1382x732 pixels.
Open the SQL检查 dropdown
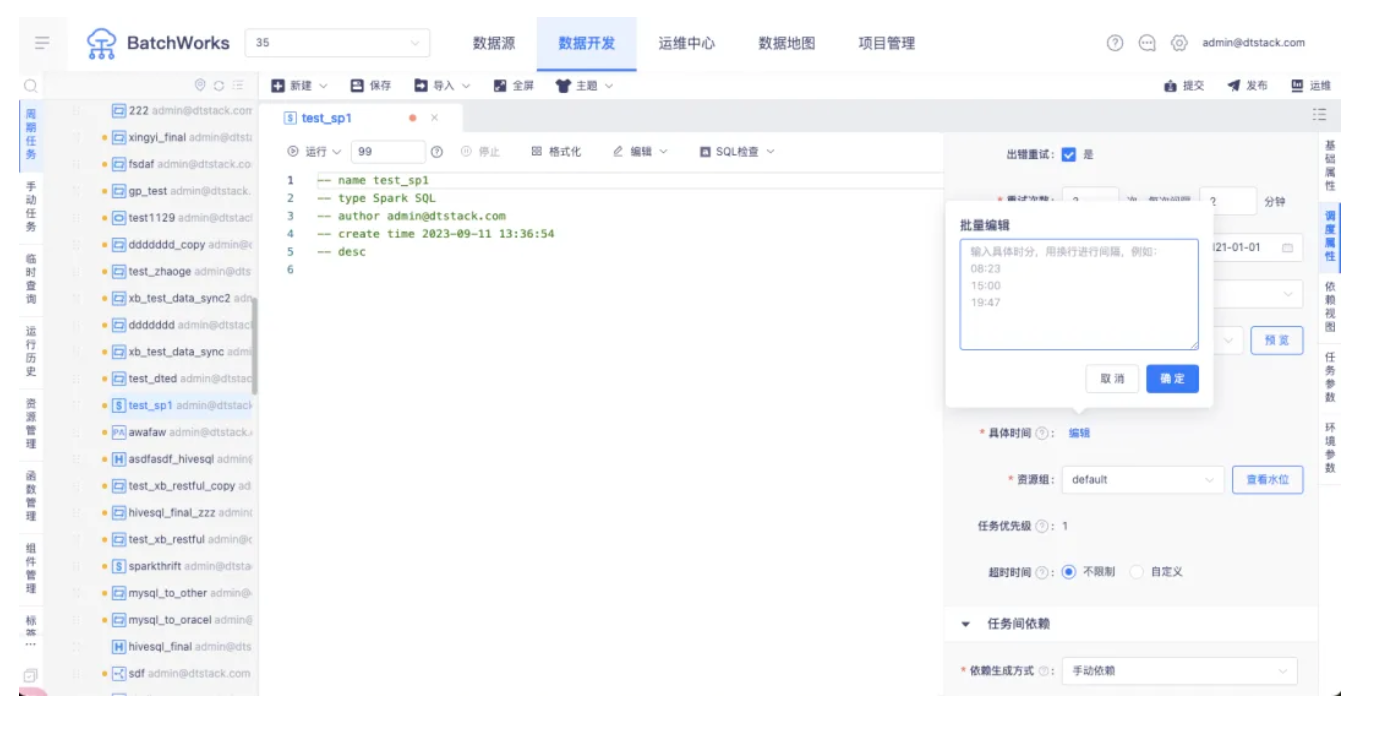[737, 152]
